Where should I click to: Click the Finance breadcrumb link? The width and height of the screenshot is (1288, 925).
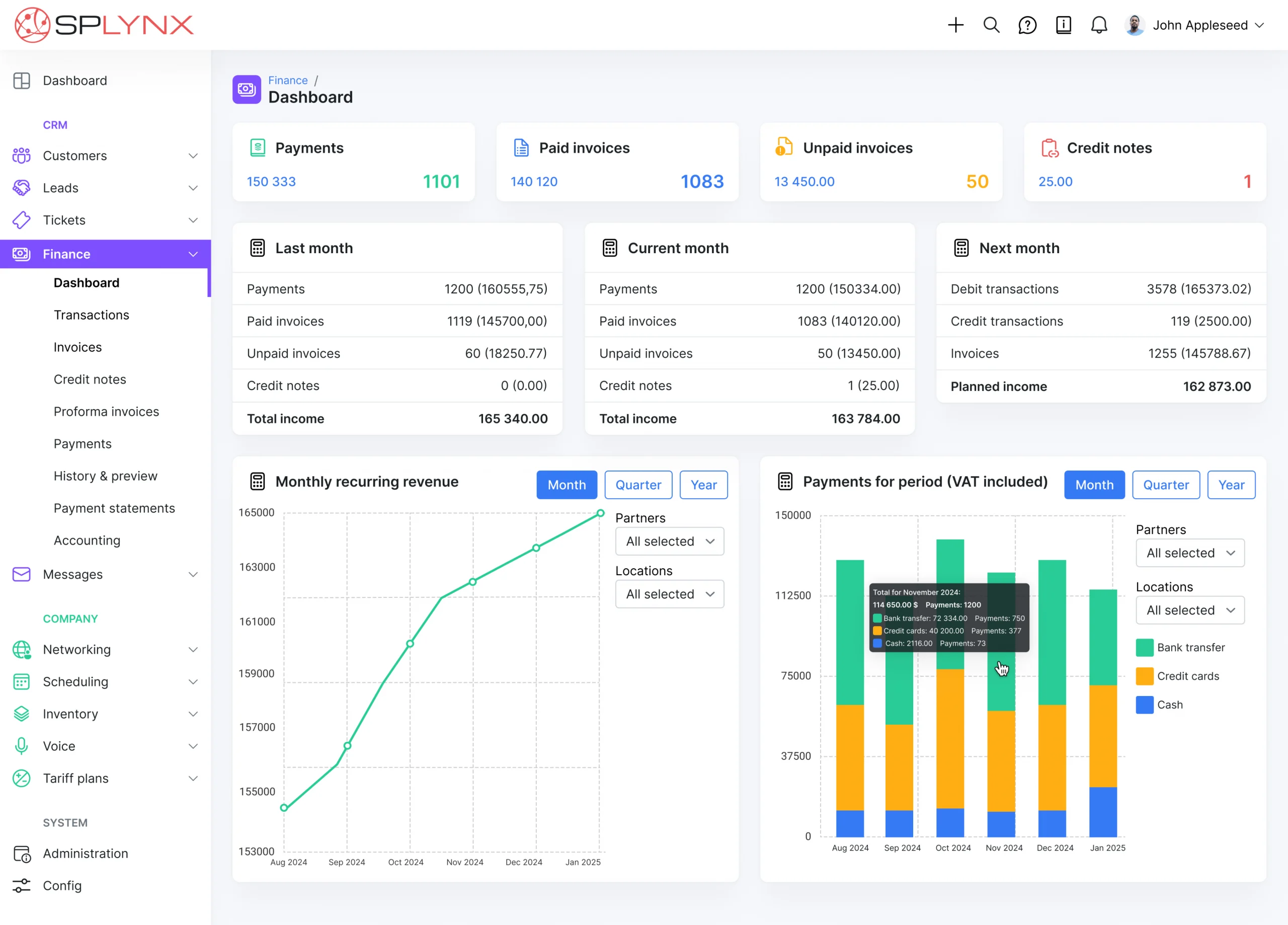288,80
